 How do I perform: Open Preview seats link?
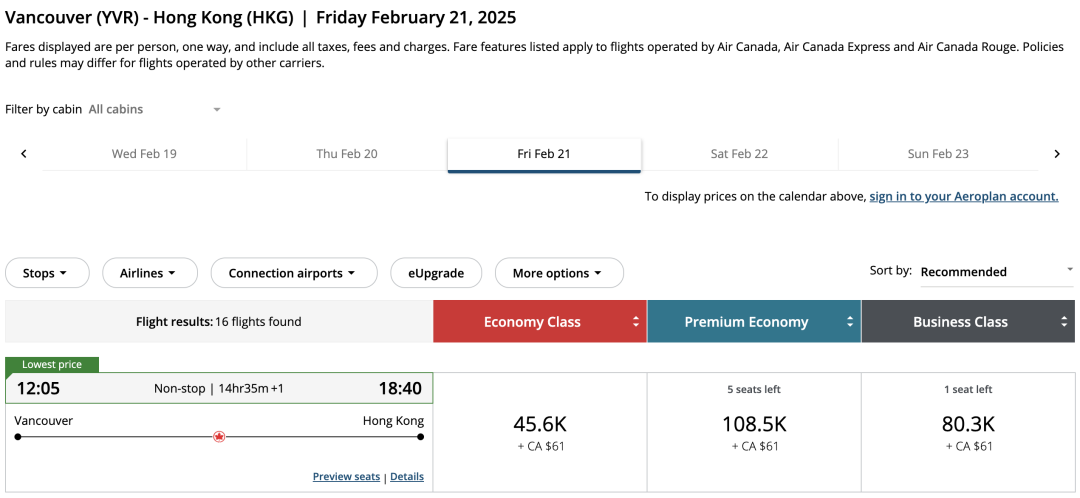[x=346, y=477]
